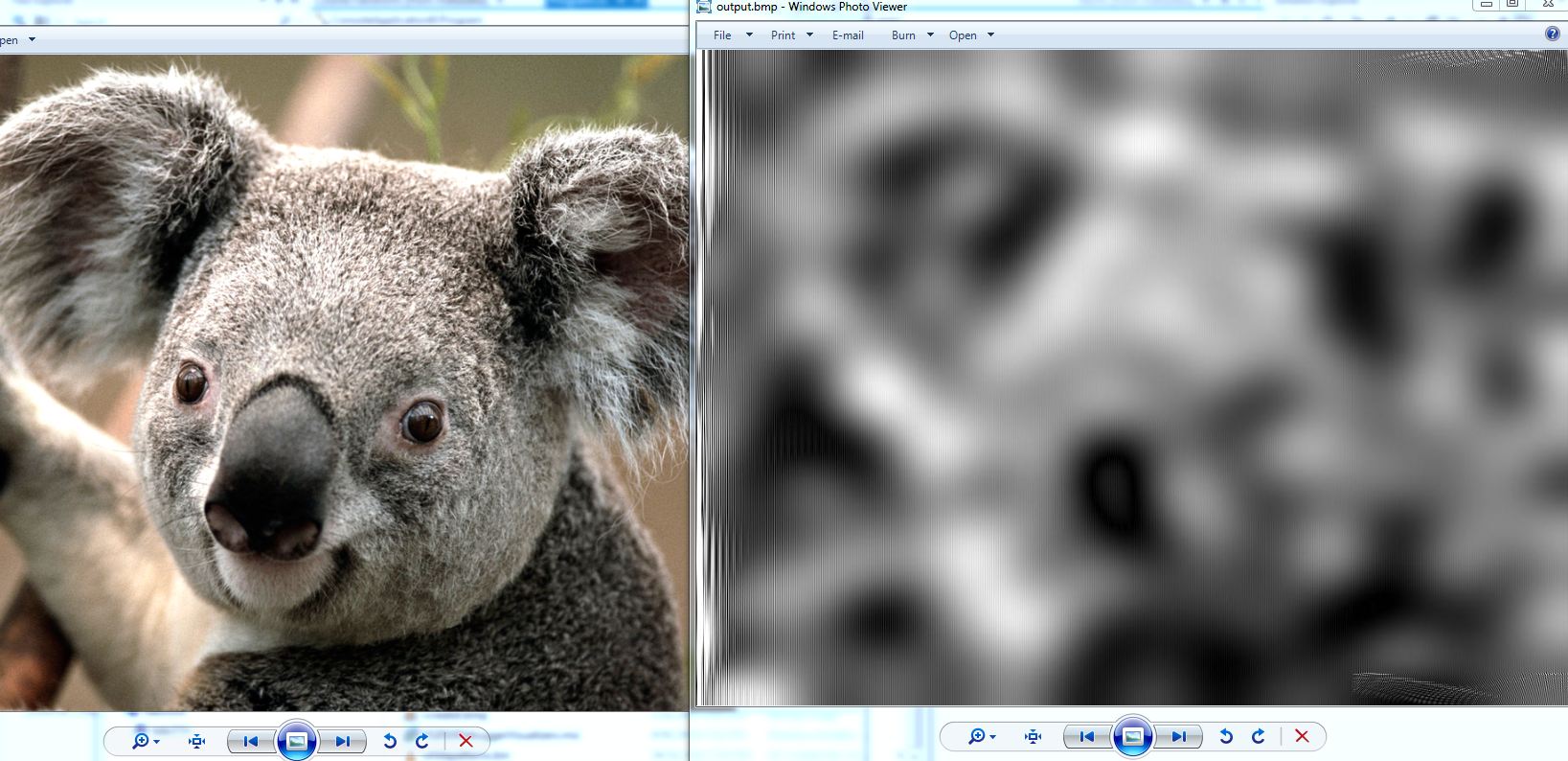Go to next image in output.bmp window
This screenshot has height=761, width=1568.
click(1178, 736)
